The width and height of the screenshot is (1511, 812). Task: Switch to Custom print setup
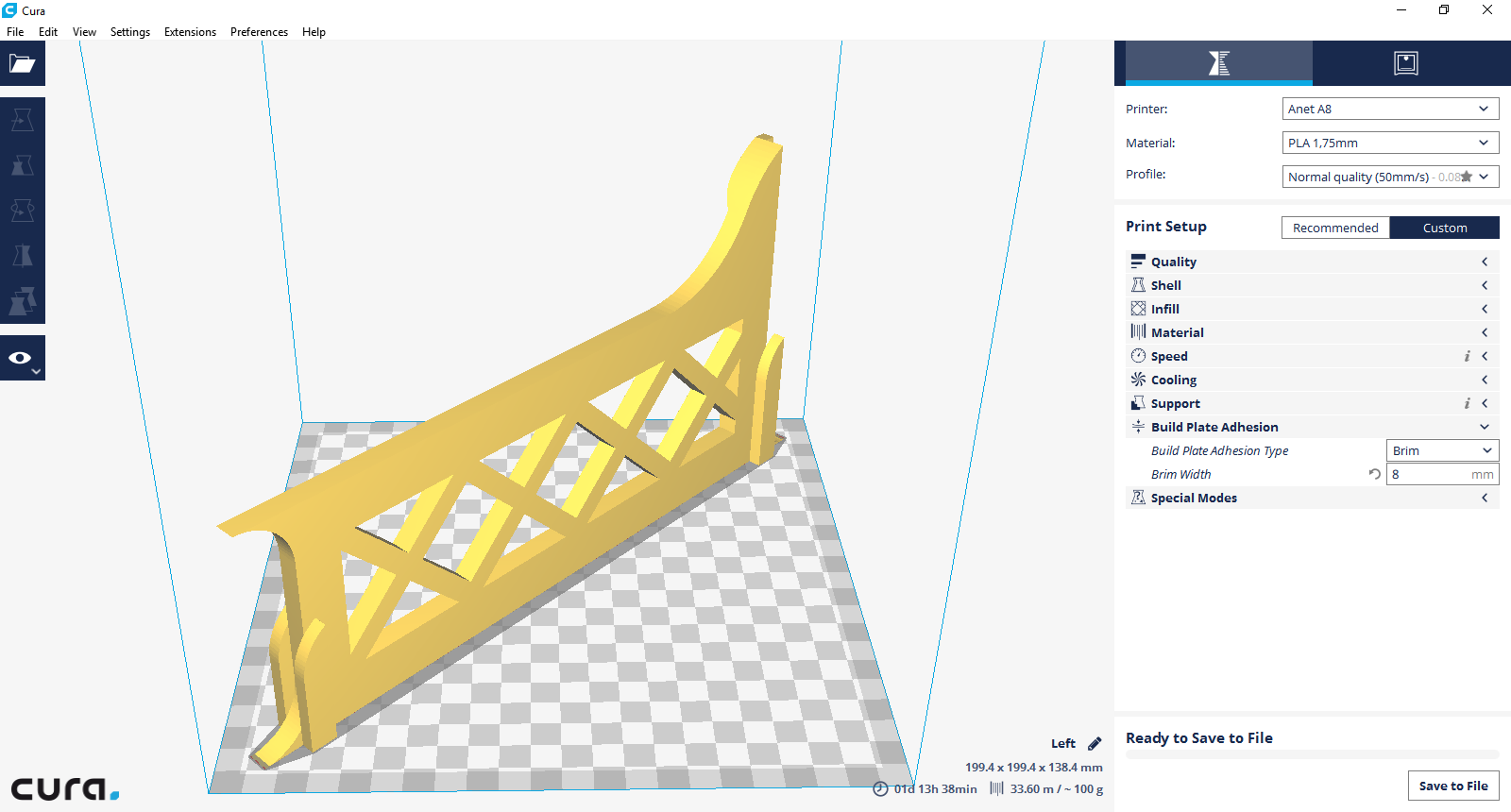tap(1445, 228)
